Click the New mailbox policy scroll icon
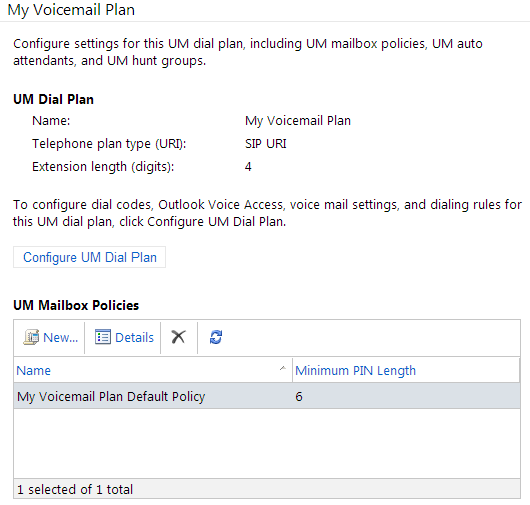The image size is (530, 505). 31,337
